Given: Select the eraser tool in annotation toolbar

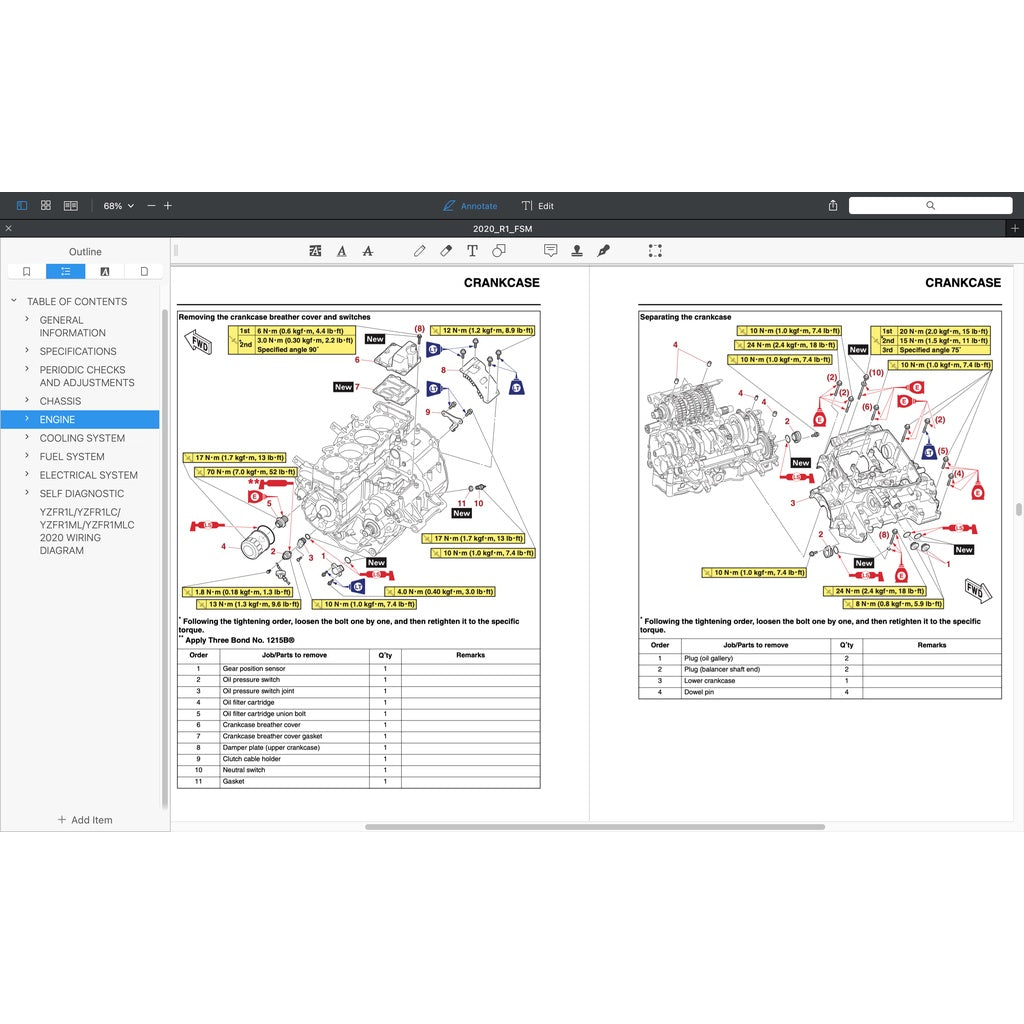Looking at the screenshot, I should click(446, 251).
